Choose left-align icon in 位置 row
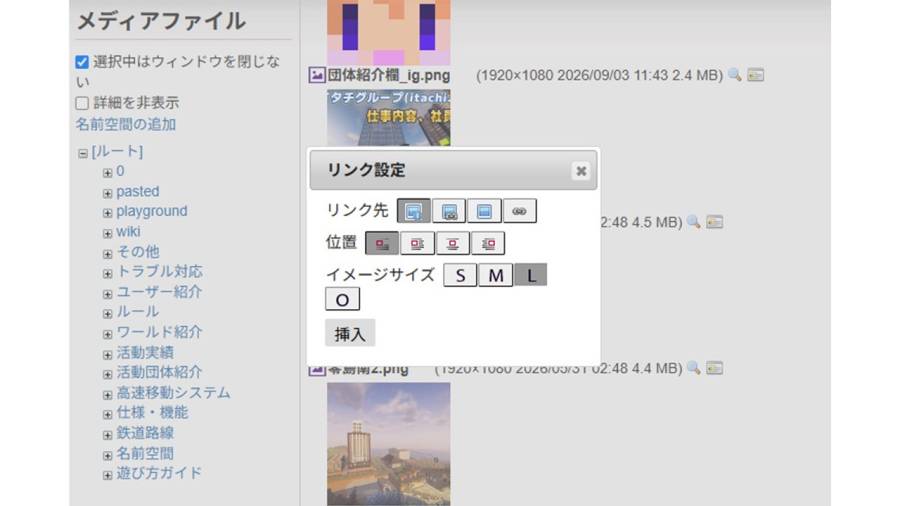The image size is (900, 506). (417, 243)
